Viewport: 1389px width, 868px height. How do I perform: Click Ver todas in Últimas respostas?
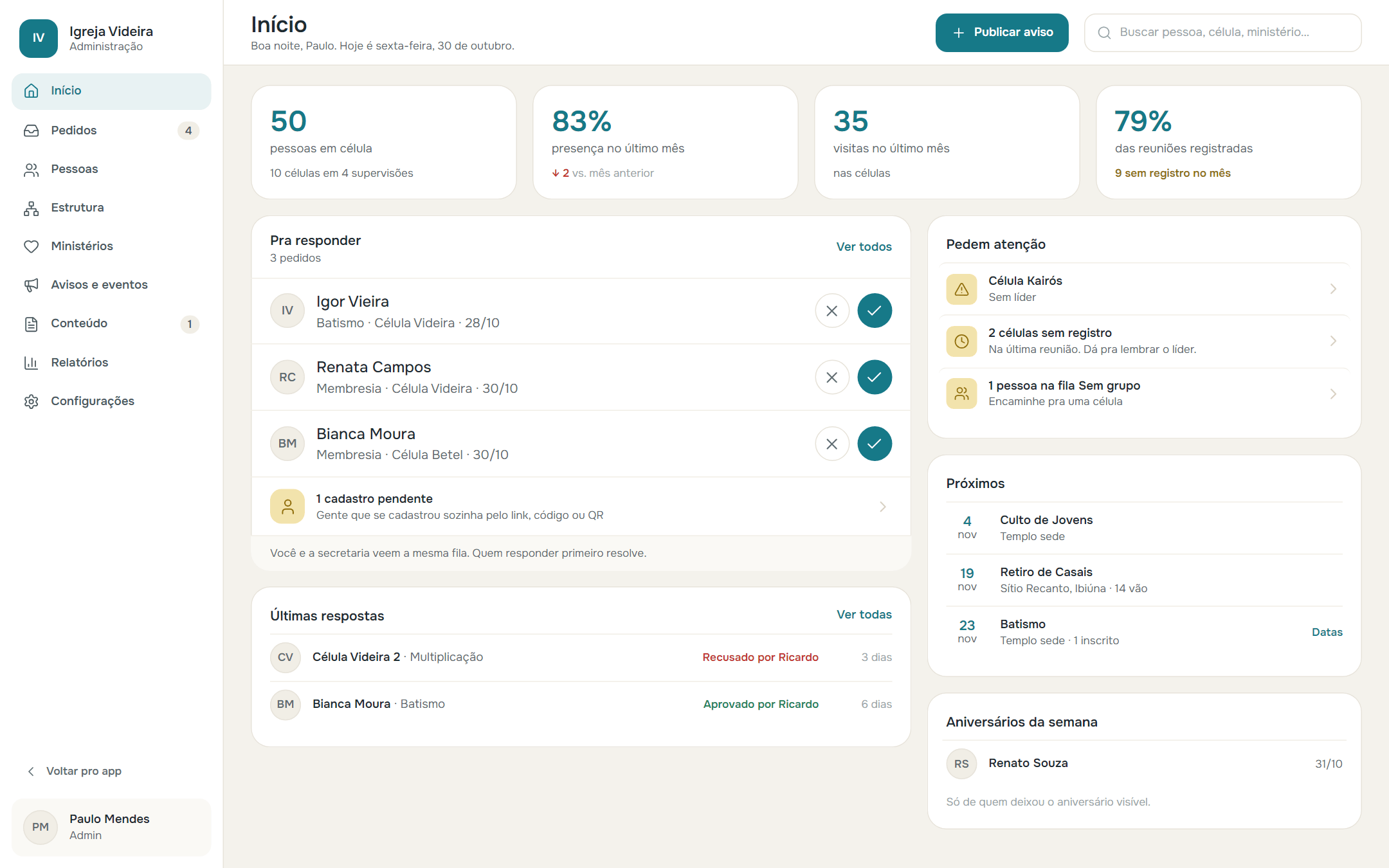(x=864, y=615)
